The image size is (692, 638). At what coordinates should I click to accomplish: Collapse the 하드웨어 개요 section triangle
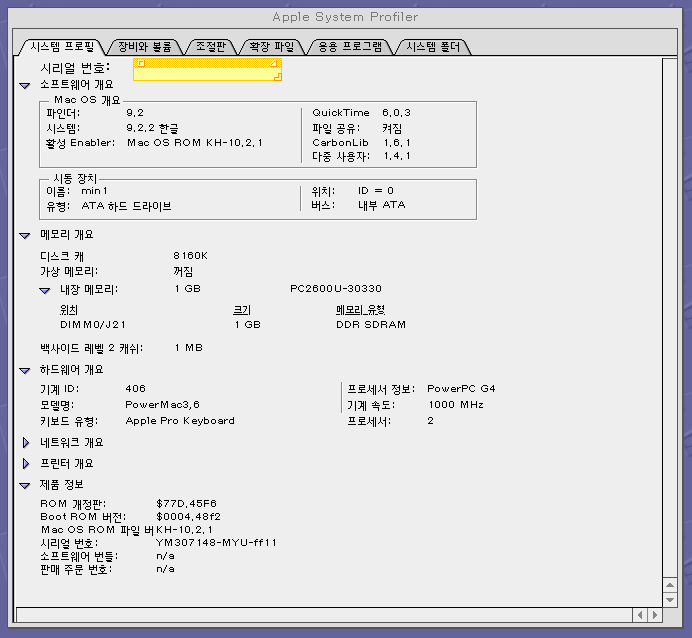click(24, 369)
